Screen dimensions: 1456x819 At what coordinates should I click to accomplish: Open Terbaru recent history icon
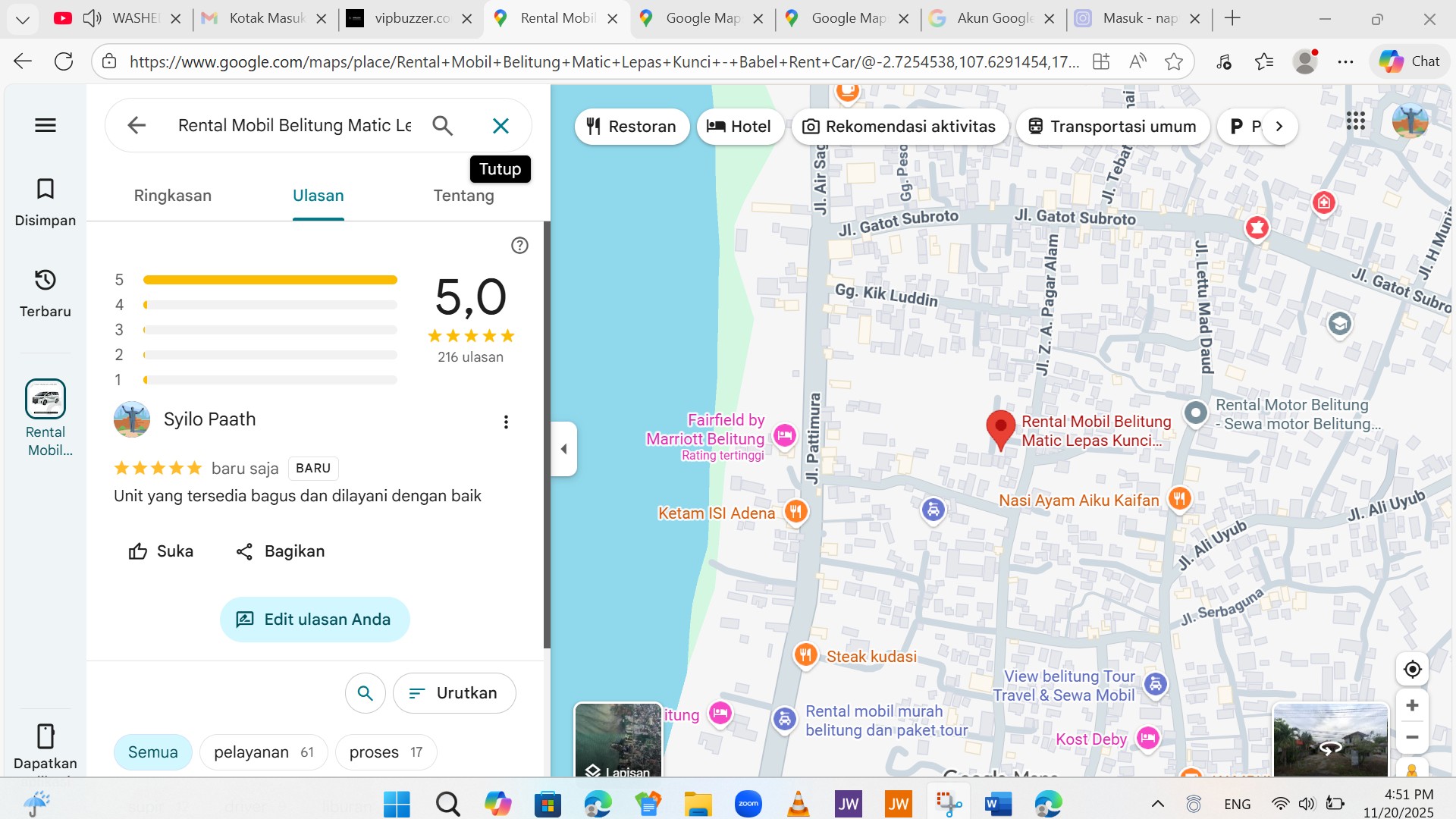[45, 280]
